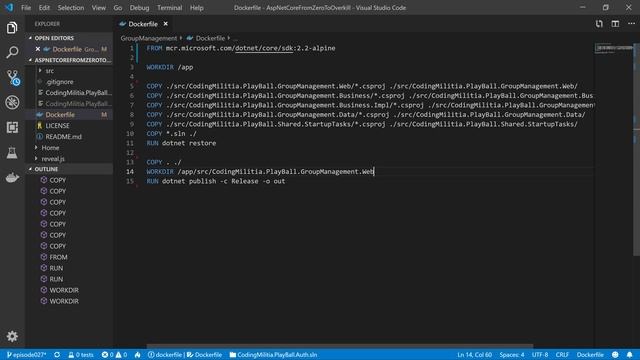Click the synchronize changes status icon
The height and width of the screenshot is (360, 640).
click(x=57, y=355)
